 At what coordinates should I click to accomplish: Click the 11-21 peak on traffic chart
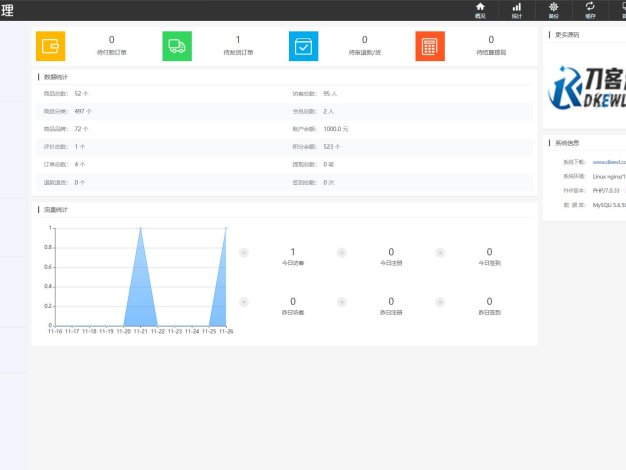coord(140,229)
